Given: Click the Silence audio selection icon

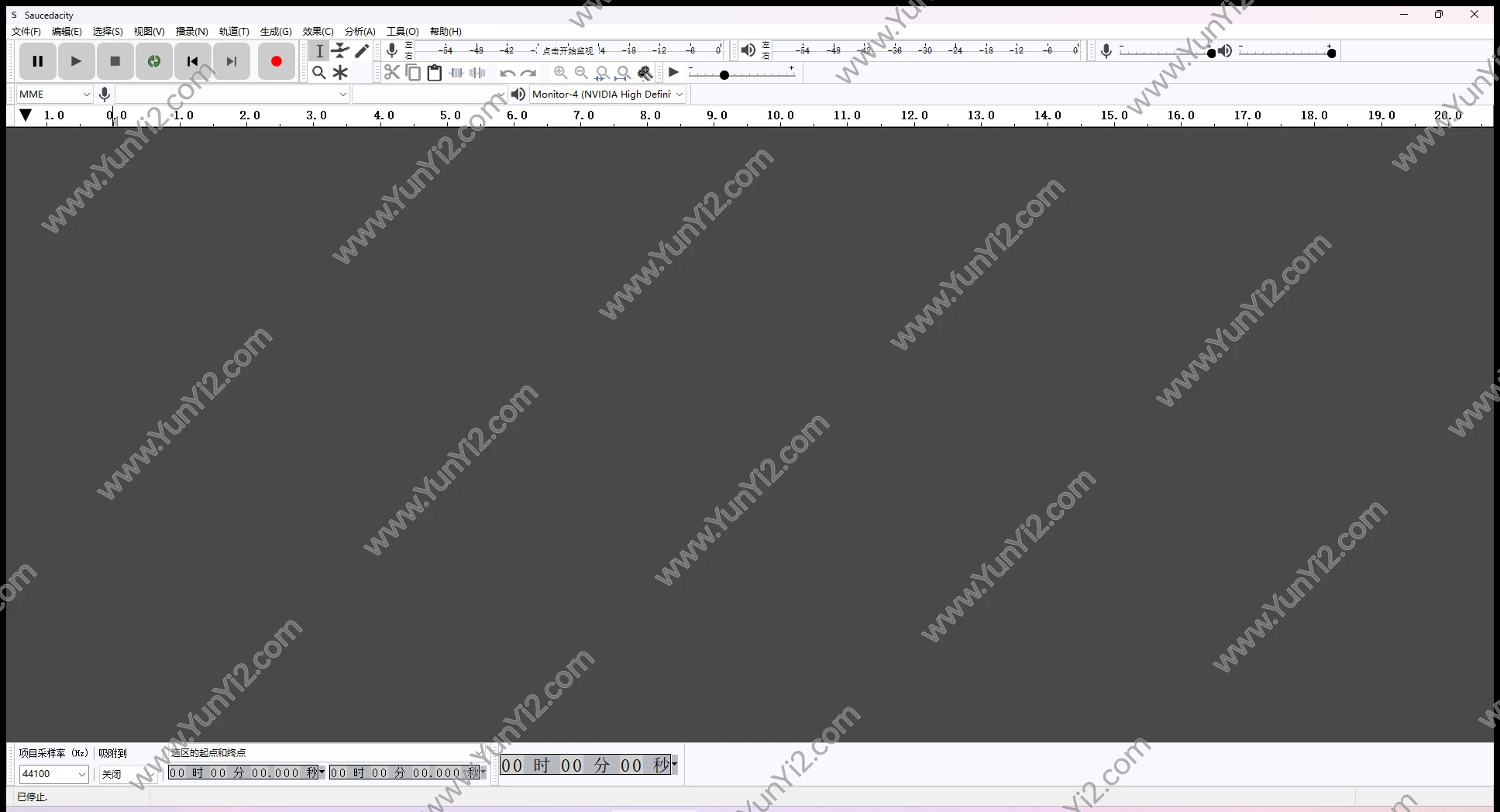Looking at the screenshot, I should point(477,73).
